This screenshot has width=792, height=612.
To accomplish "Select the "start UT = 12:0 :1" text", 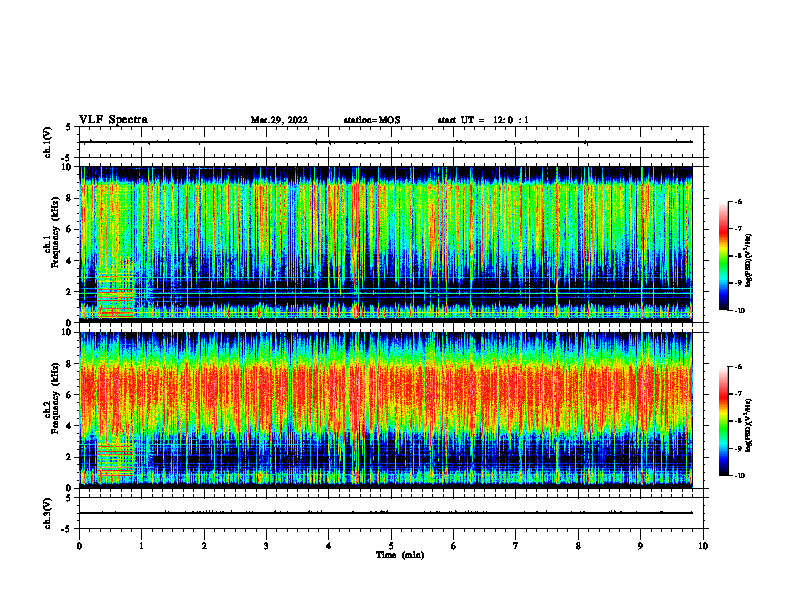I will [x=483, y=120].
